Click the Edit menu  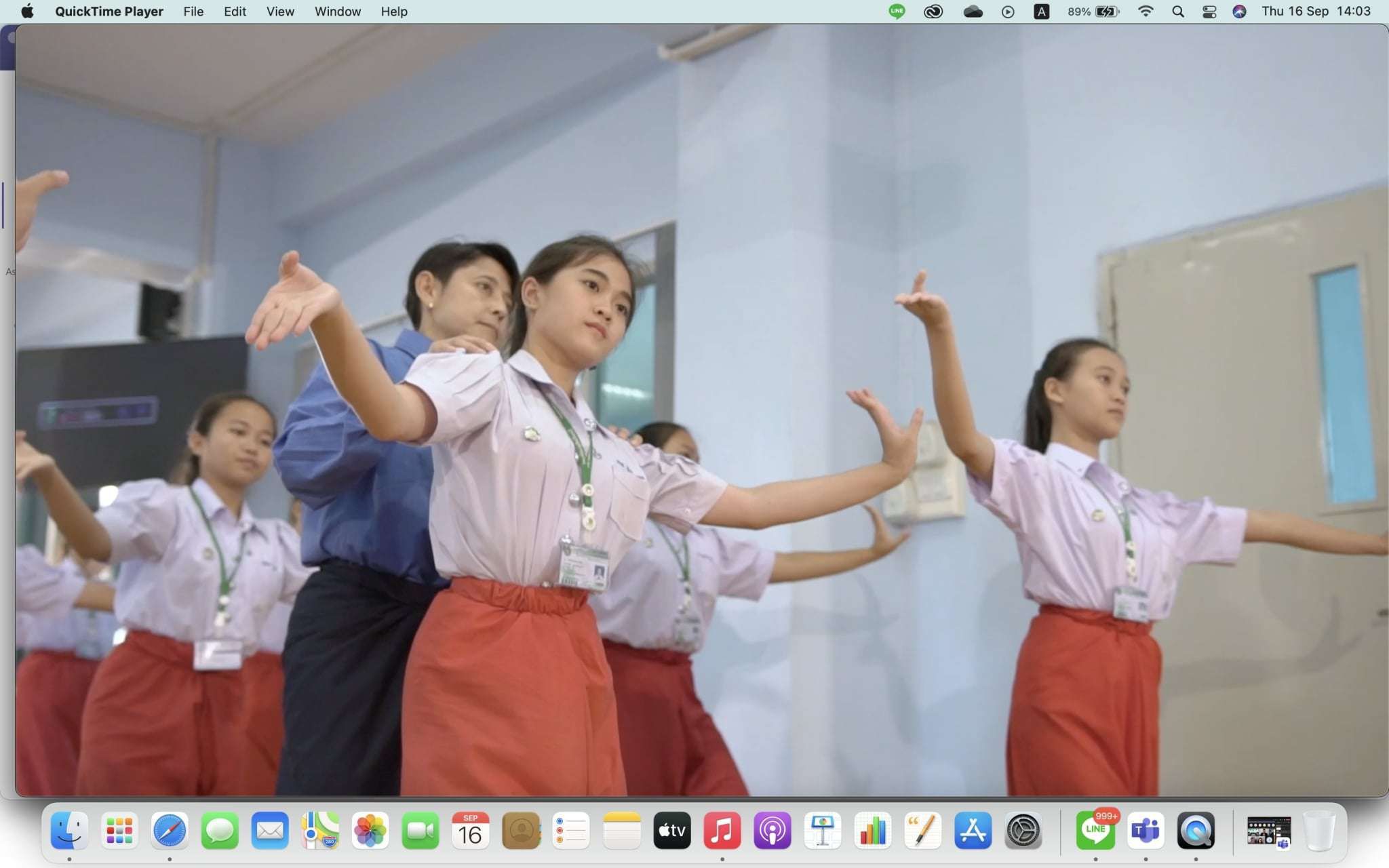pos(235,12)
